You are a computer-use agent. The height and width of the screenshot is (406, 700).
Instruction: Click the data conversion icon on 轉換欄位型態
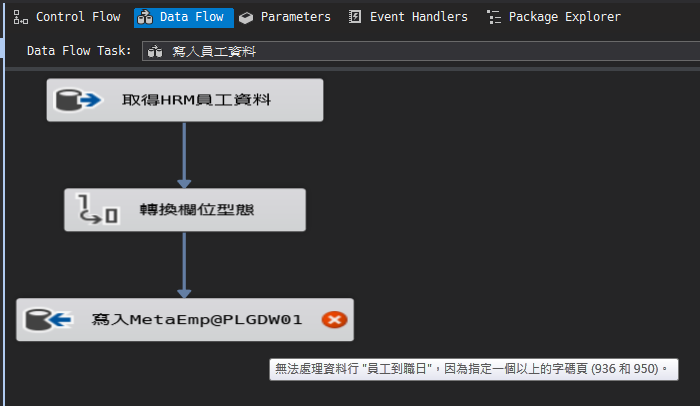click(98, 210)
